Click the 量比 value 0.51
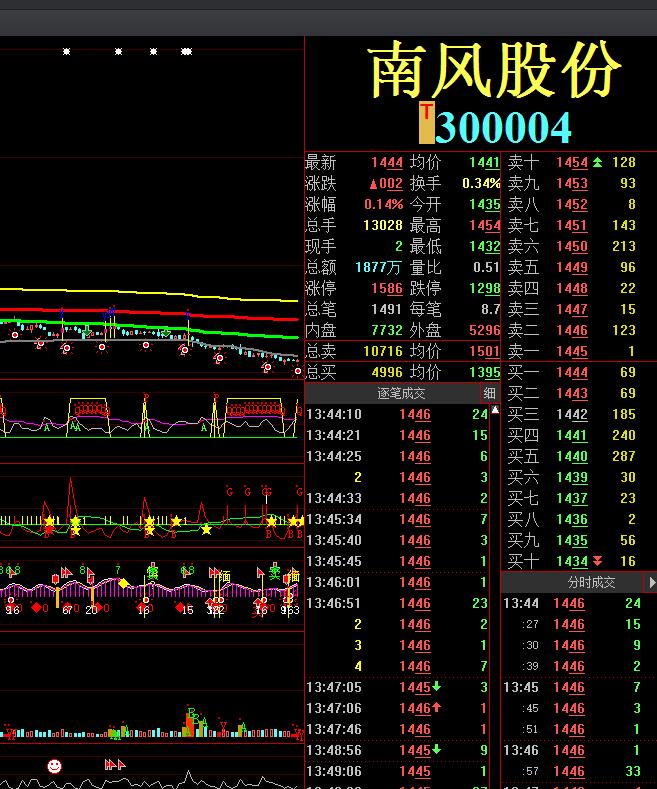This screenshot has height=789, width=657. coord(486,268)
